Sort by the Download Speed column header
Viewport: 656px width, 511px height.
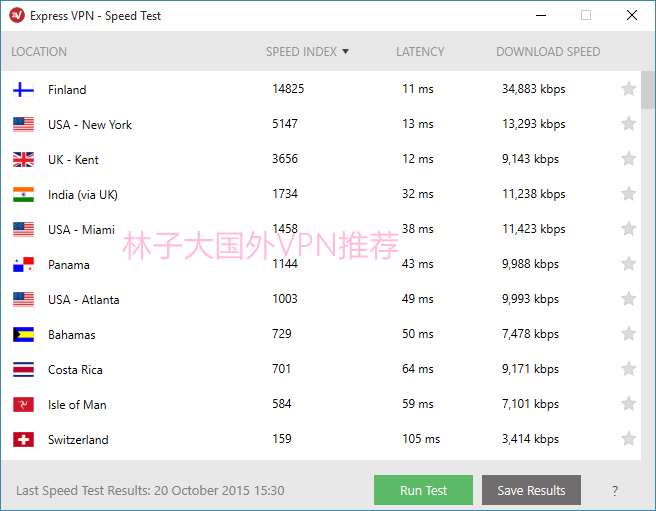[548, 51]
